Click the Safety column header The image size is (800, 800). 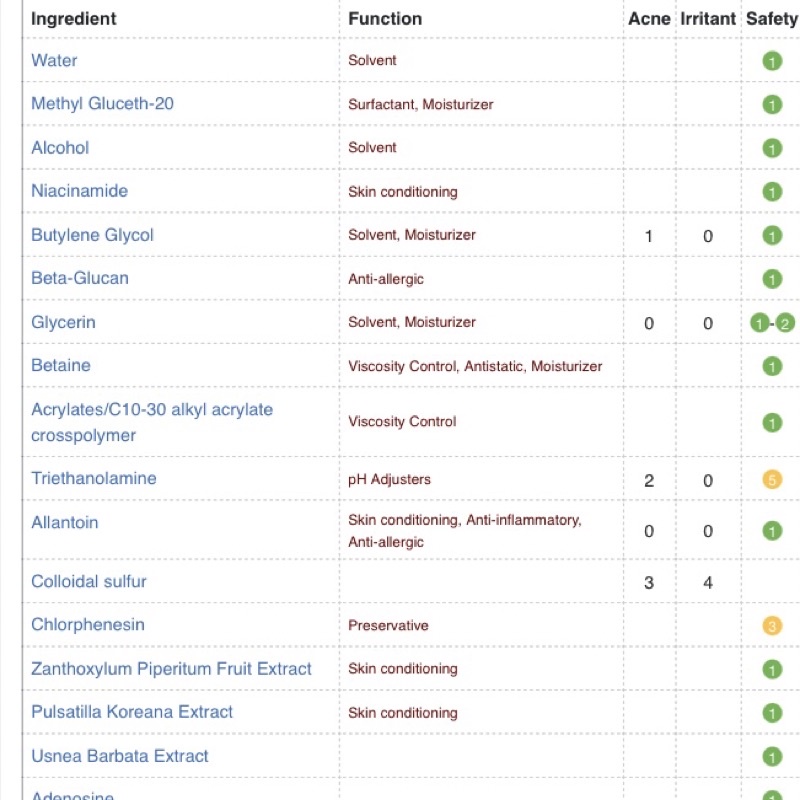[x=771, y=19]
